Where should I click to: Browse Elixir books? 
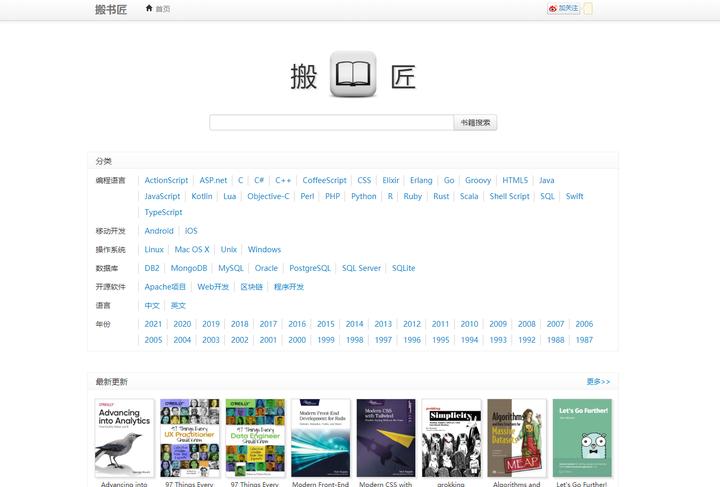click(x=391, y=180)
